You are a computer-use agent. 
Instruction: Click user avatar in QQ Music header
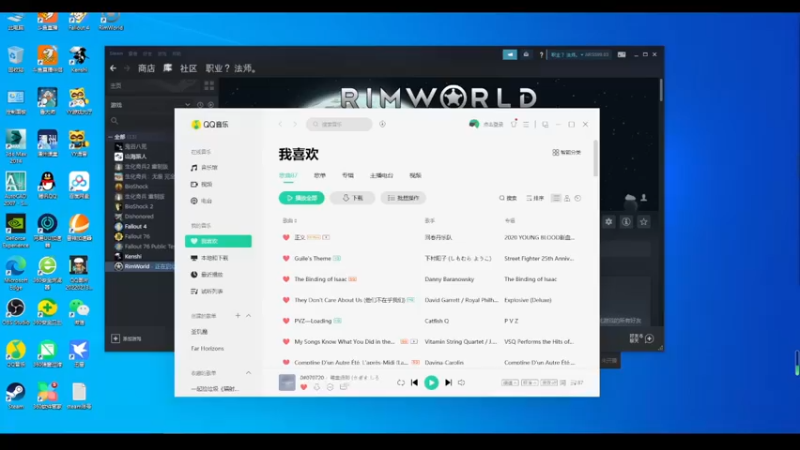(474, 124)
